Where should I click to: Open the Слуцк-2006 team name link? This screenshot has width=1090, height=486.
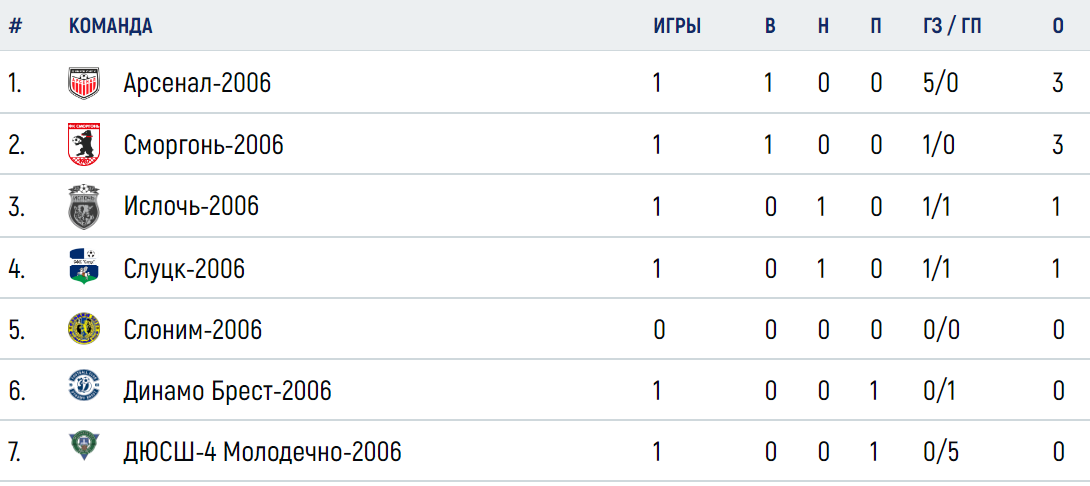184,268
